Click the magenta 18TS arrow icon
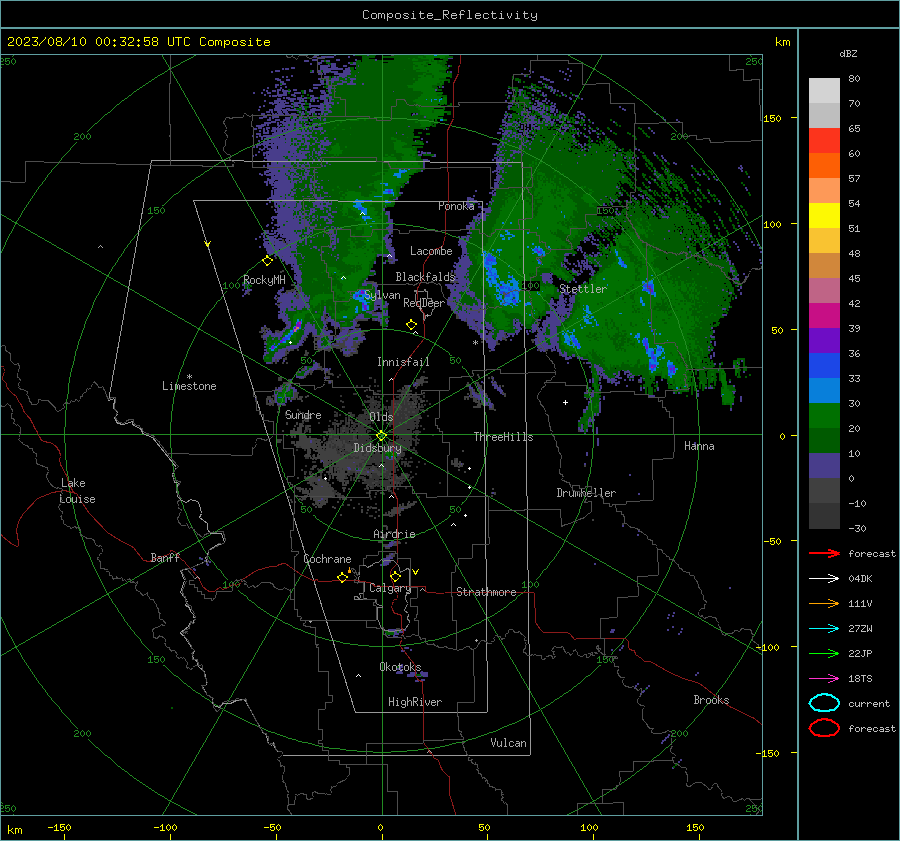900x841 pixels. pyautogui.click(x=824, y=679)
